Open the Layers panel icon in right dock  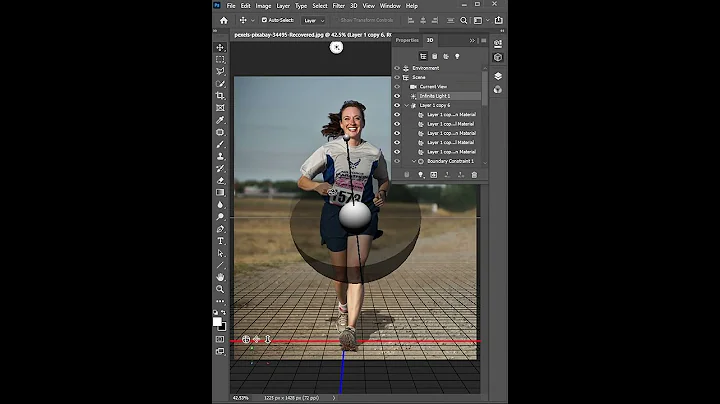pyautogui.click(x=498, y=76)
